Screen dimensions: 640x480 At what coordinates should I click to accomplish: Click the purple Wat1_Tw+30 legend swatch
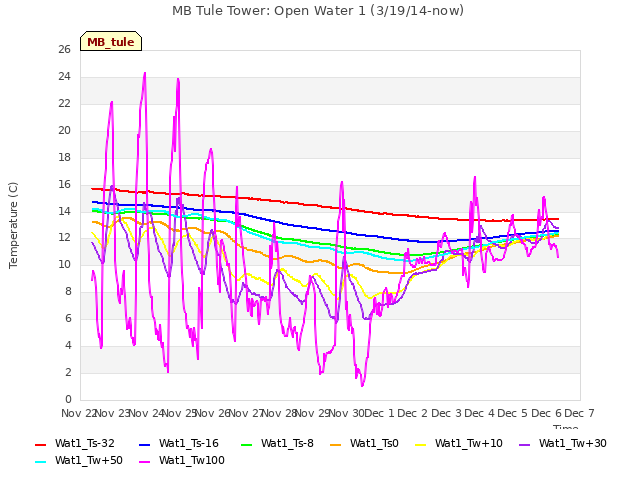coord(524,444)
